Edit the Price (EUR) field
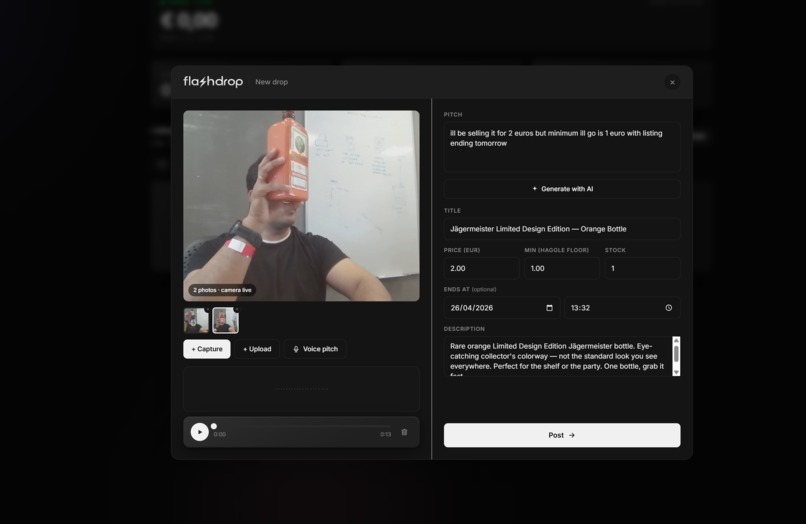806x524 pixels. click(481, 268)
